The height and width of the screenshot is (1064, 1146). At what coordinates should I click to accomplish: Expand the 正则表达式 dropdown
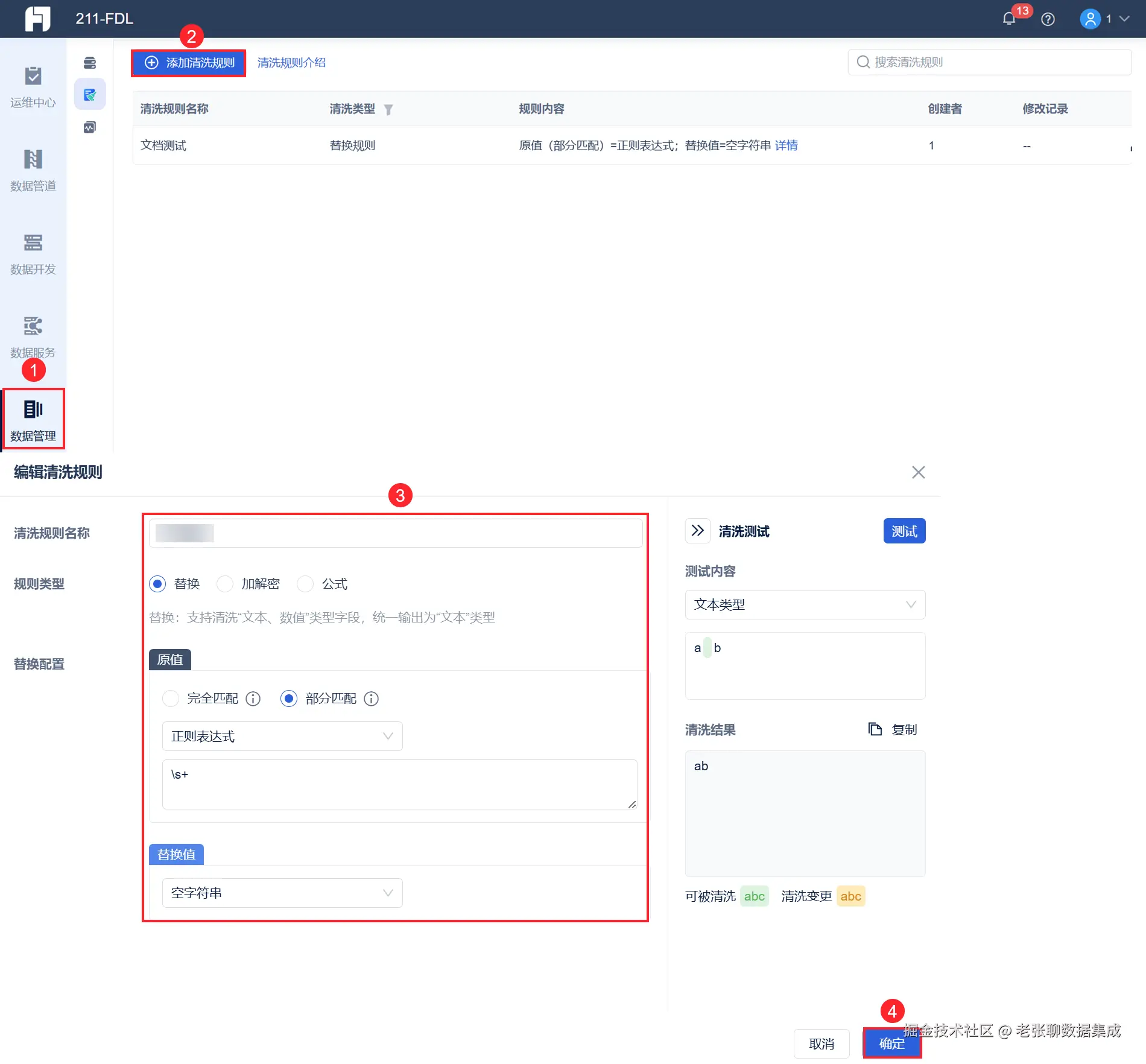(x=282, y=736)
